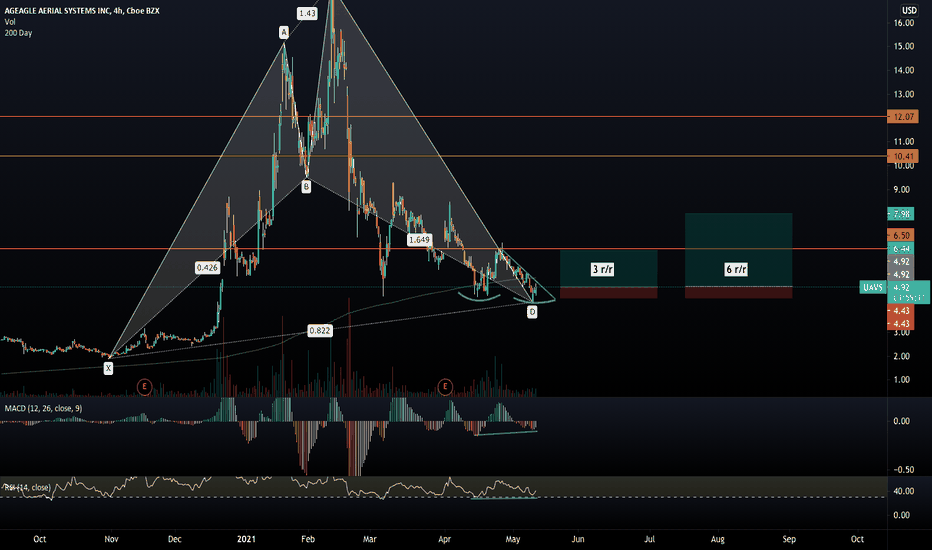Click the 16.00 price axis value
932x550 pixels.
point(903,23)
